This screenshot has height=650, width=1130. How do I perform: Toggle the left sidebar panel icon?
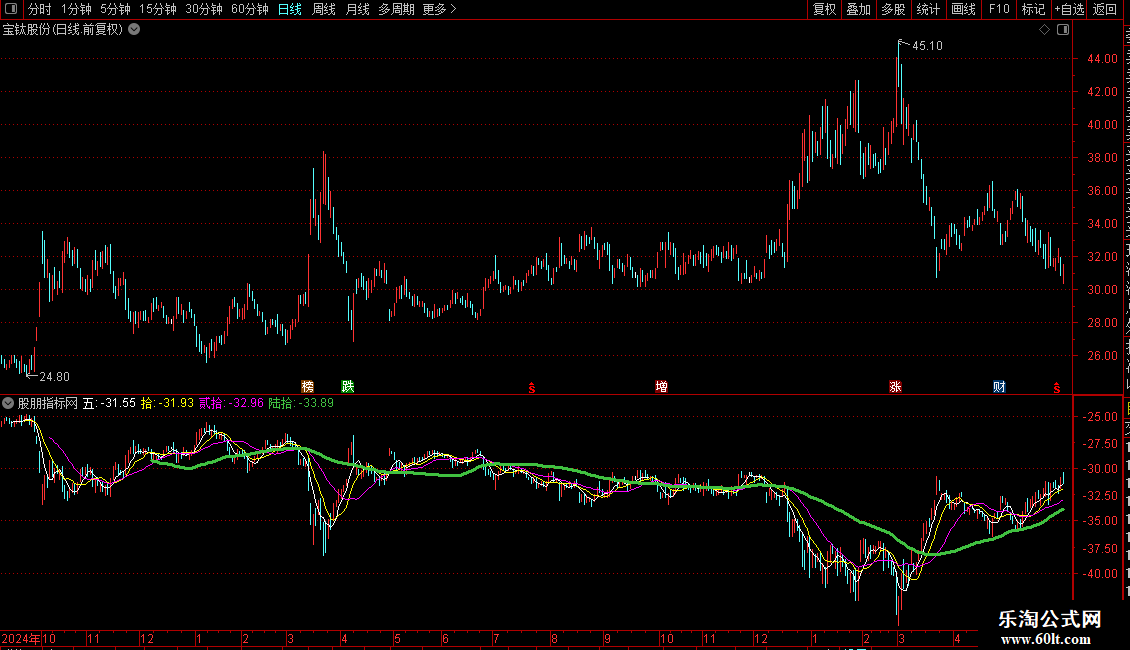[11, 9]
